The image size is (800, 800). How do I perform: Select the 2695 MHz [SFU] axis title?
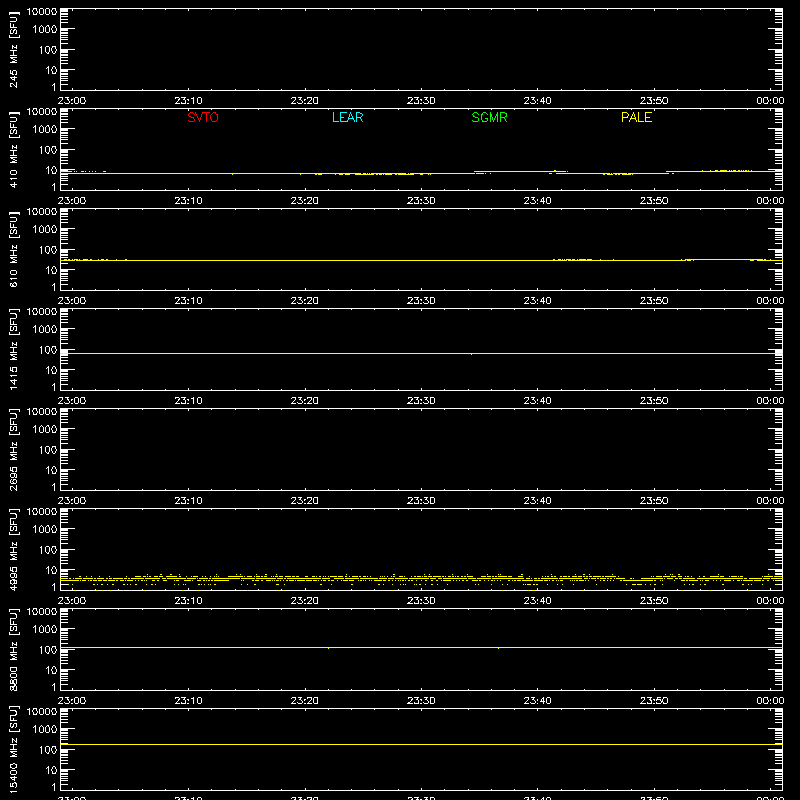(13, 449)
